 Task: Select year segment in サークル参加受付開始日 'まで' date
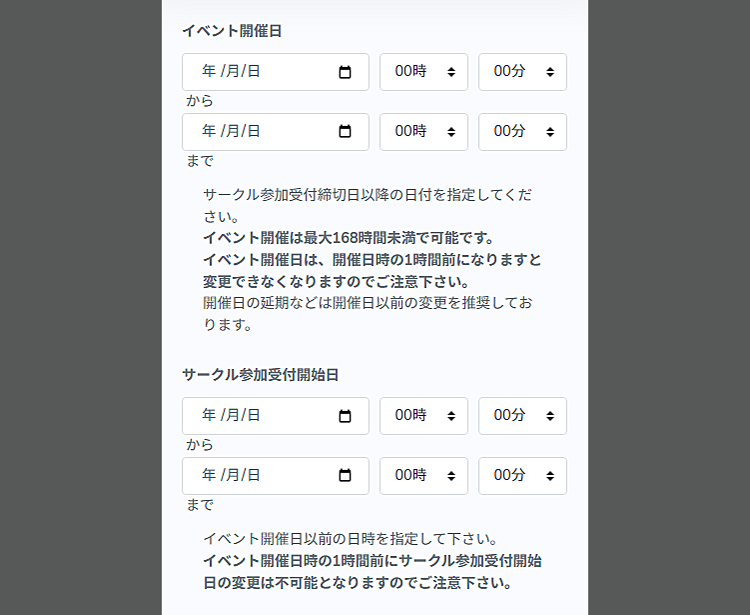coord(208,476)
